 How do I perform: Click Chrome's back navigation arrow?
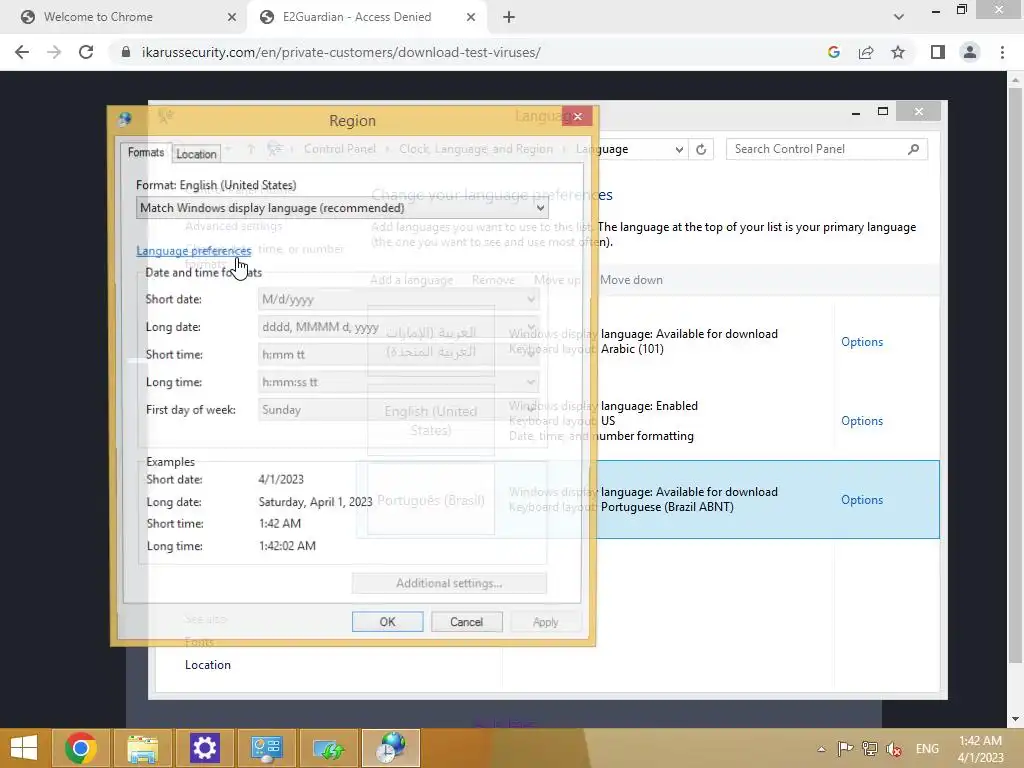[x=22, y=52]
